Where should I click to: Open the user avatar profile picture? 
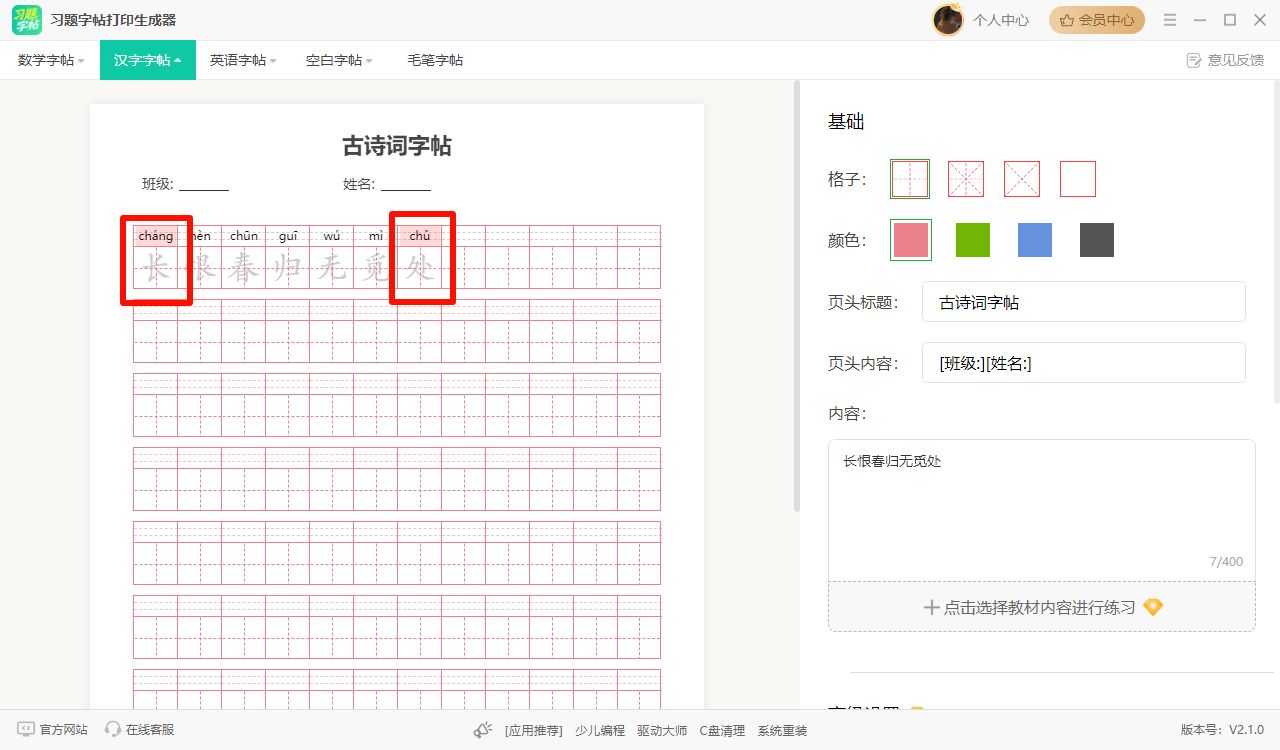948,20
